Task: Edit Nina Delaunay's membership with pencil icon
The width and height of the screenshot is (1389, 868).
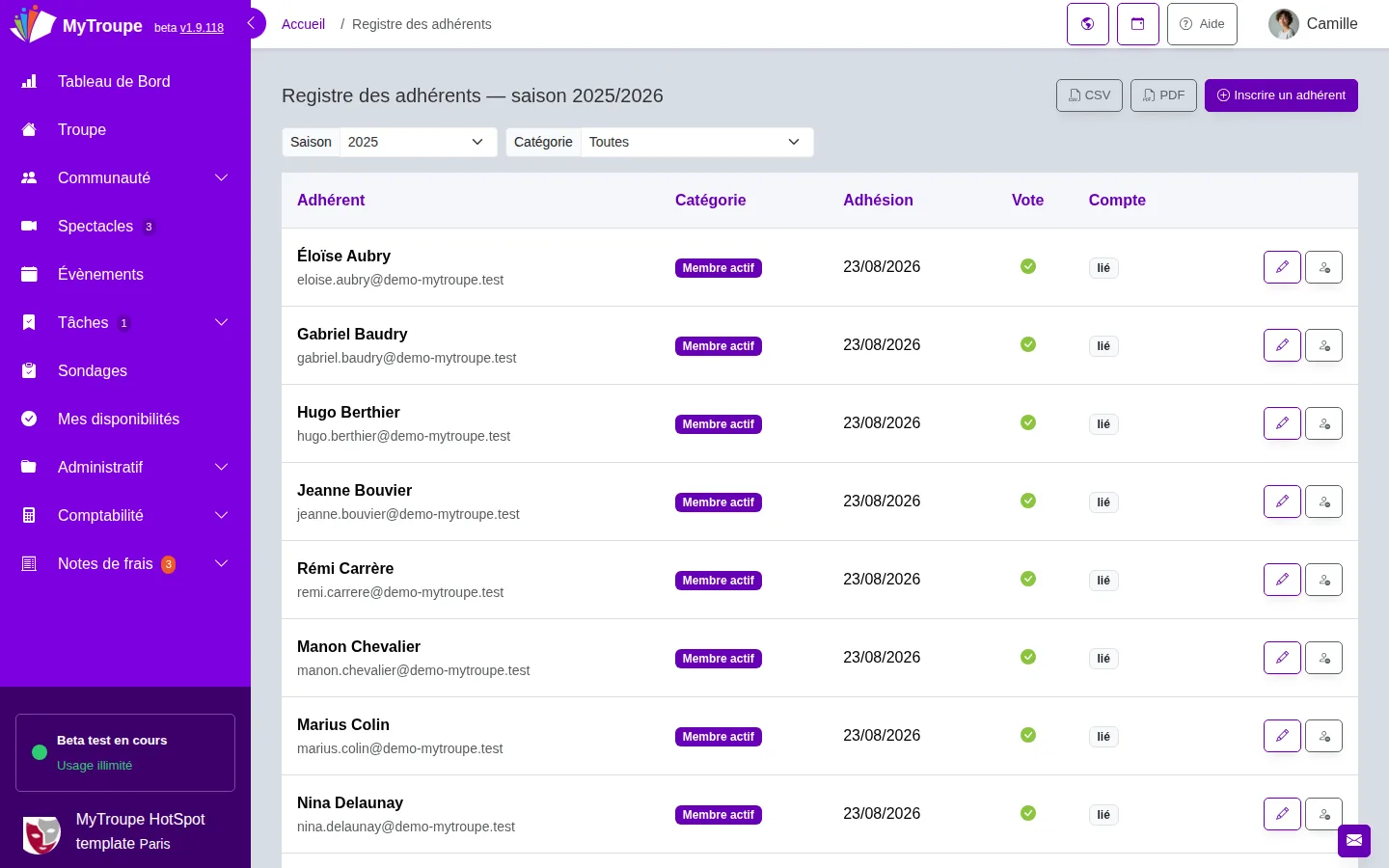Action: click(1282, 814)
